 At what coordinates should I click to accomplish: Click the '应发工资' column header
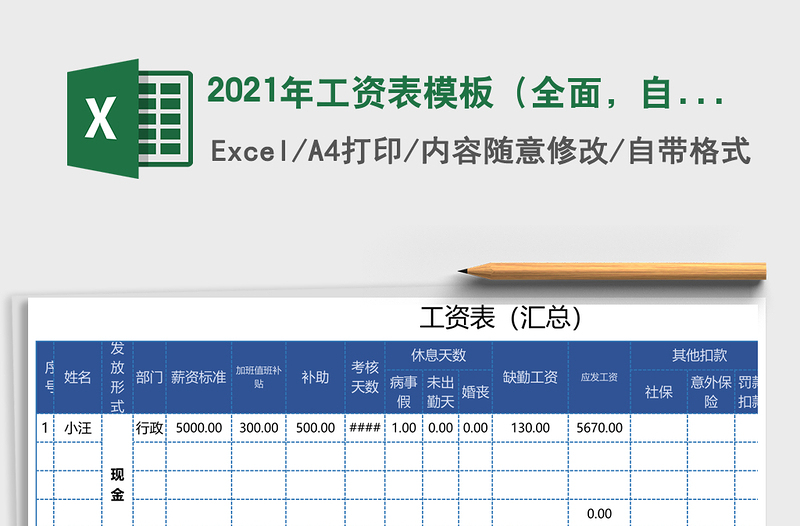point(599,377)
